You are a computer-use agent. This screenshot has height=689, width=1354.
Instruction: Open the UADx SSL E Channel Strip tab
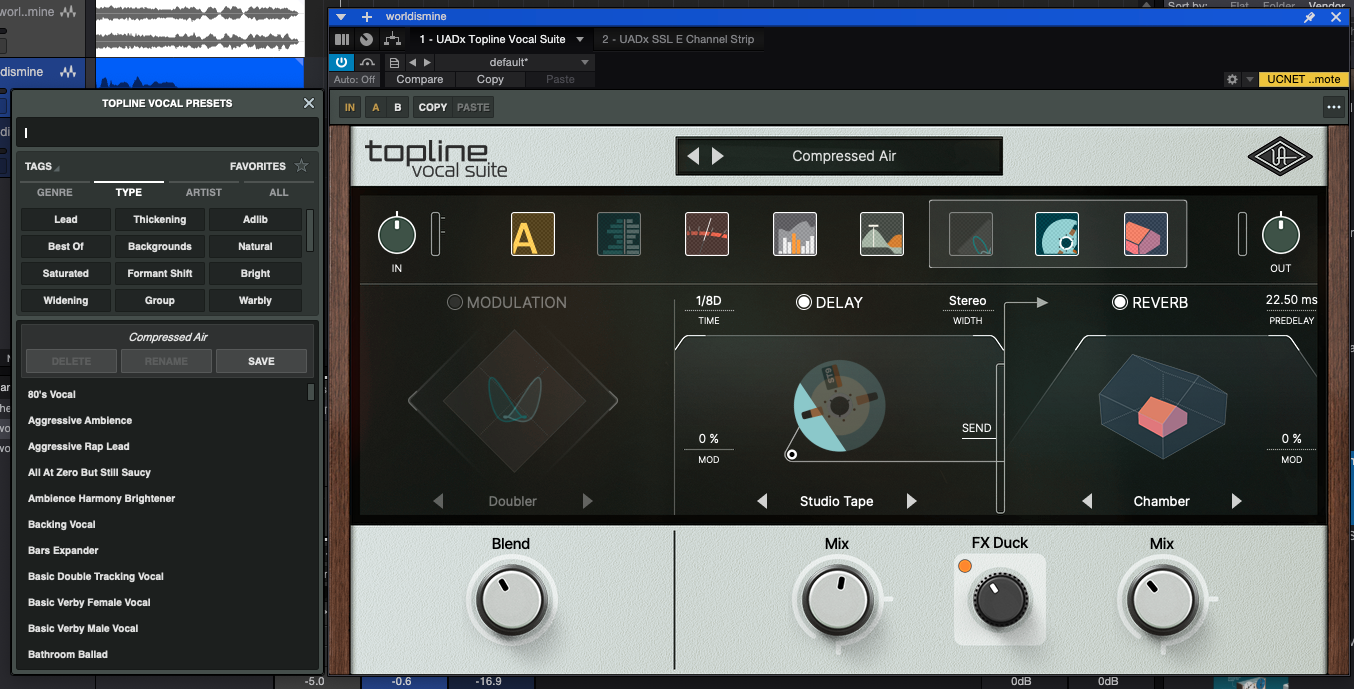click(x=678, y=39)
